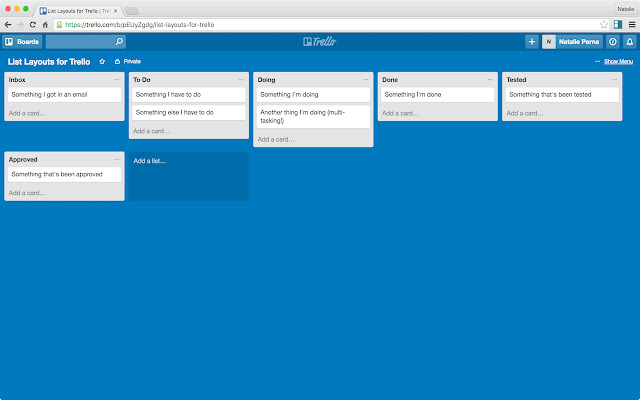
Task: Click the board title List Layouts for Trello
Action: tap(49, 62)
